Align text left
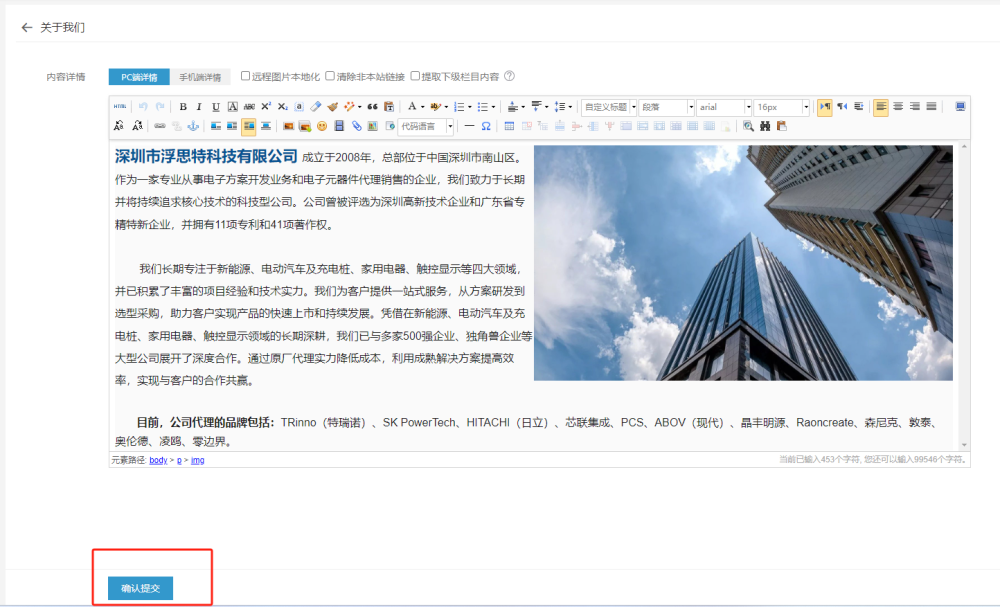1000x607 pixels. (x=881, y=107)
